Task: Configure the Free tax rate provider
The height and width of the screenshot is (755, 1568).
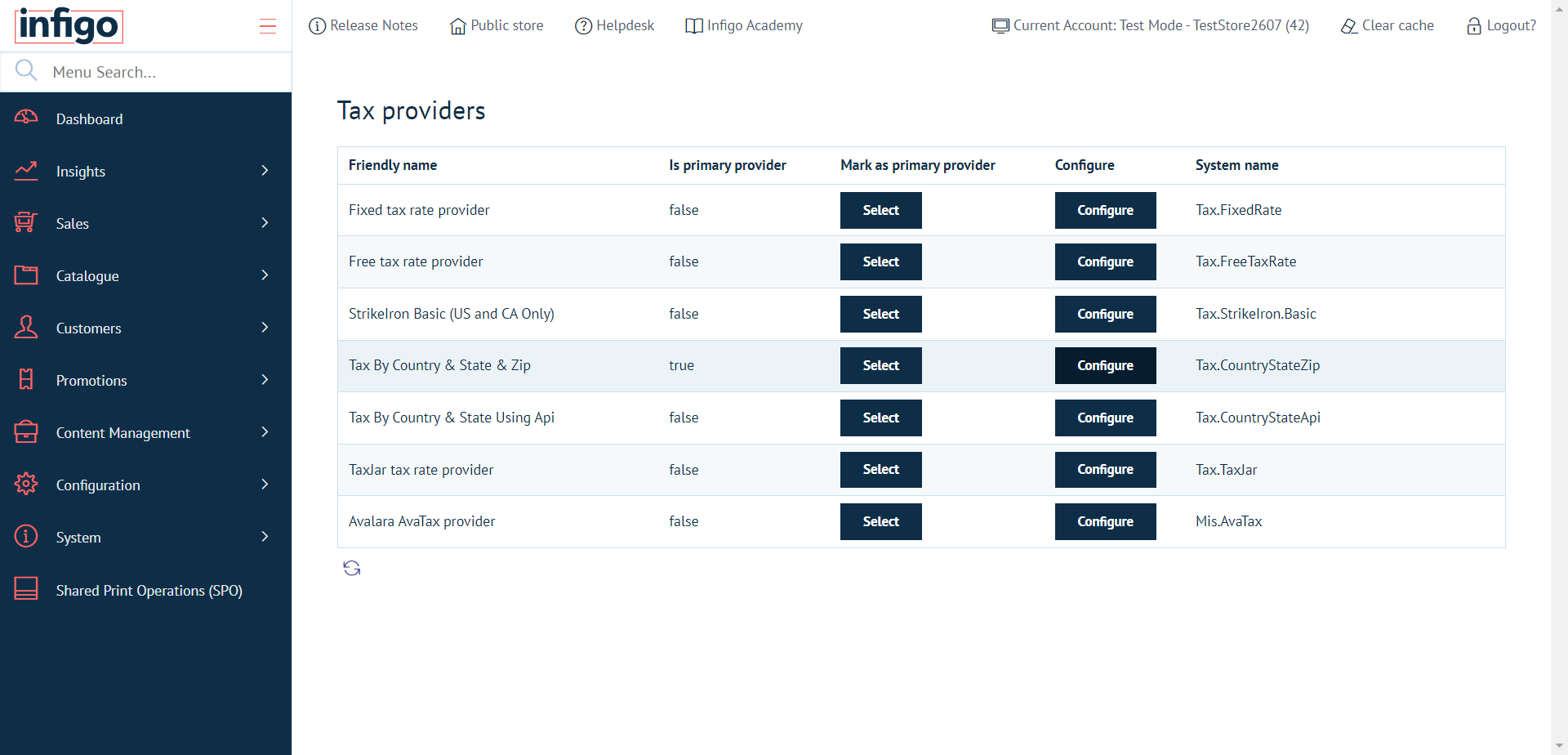Action: [x=1105, y=261]
